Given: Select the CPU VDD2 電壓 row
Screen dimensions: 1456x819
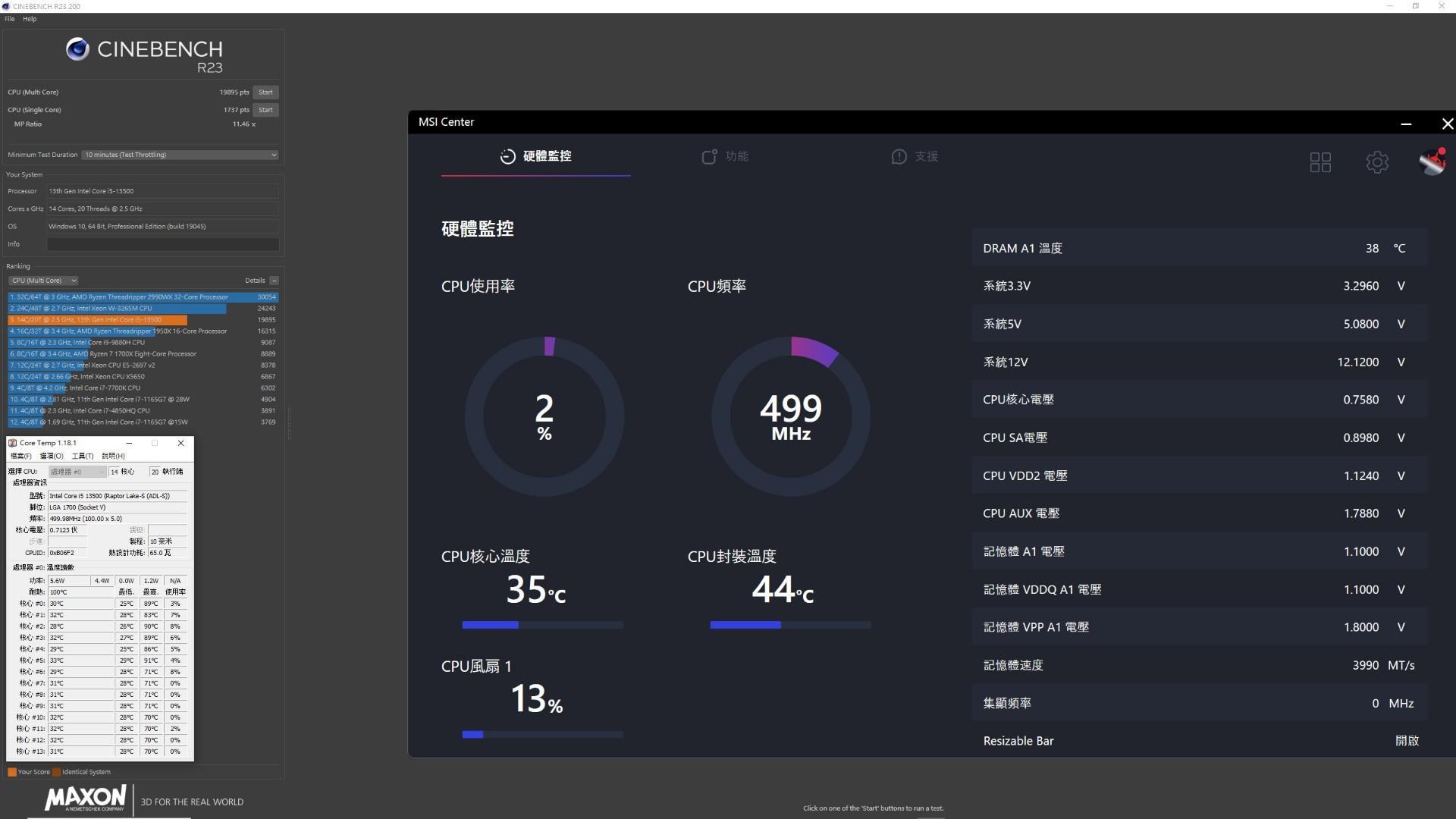Looking at the screenshot, I should coord(1200,475).
